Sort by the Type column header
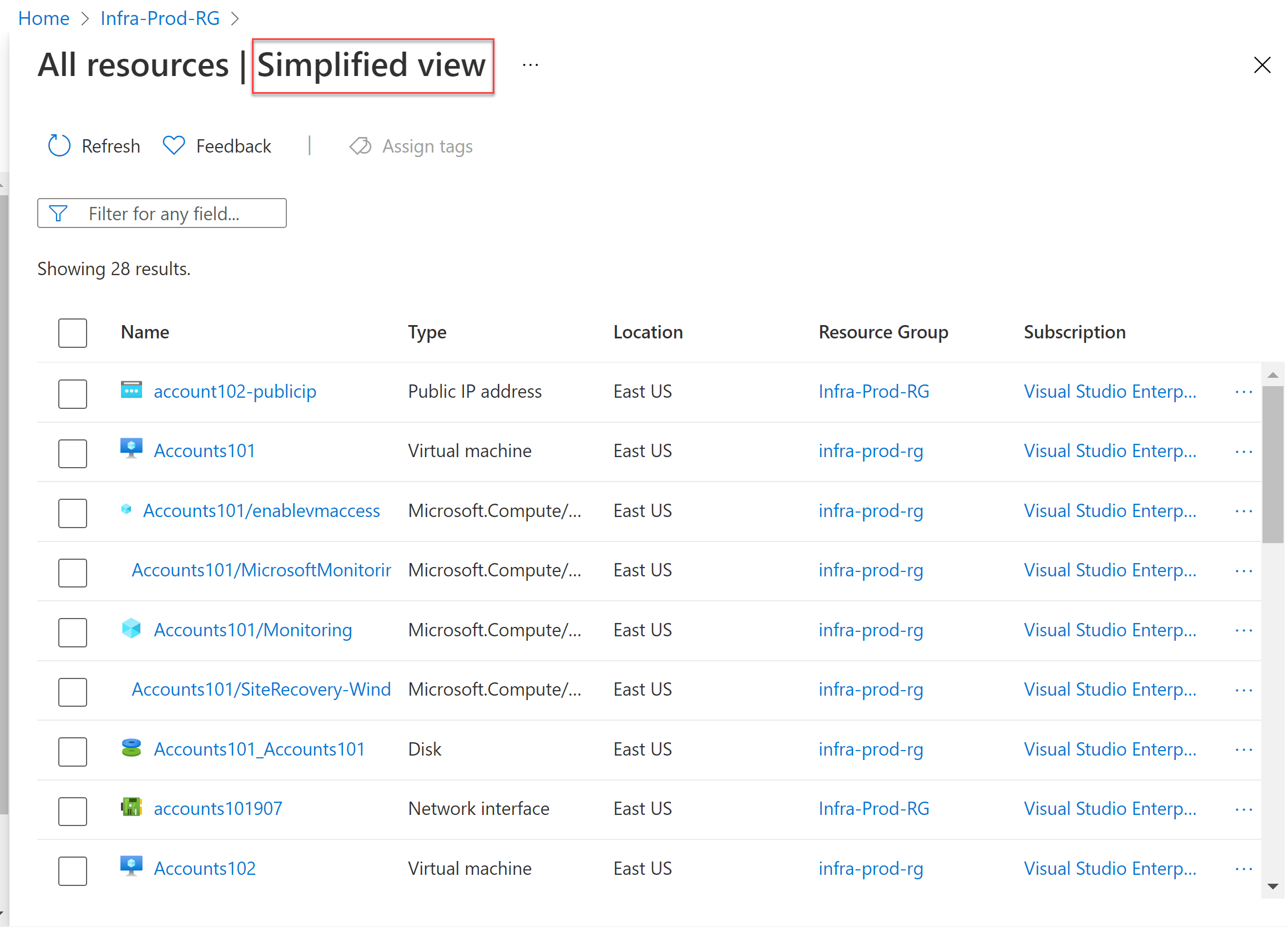 point(427,332)
